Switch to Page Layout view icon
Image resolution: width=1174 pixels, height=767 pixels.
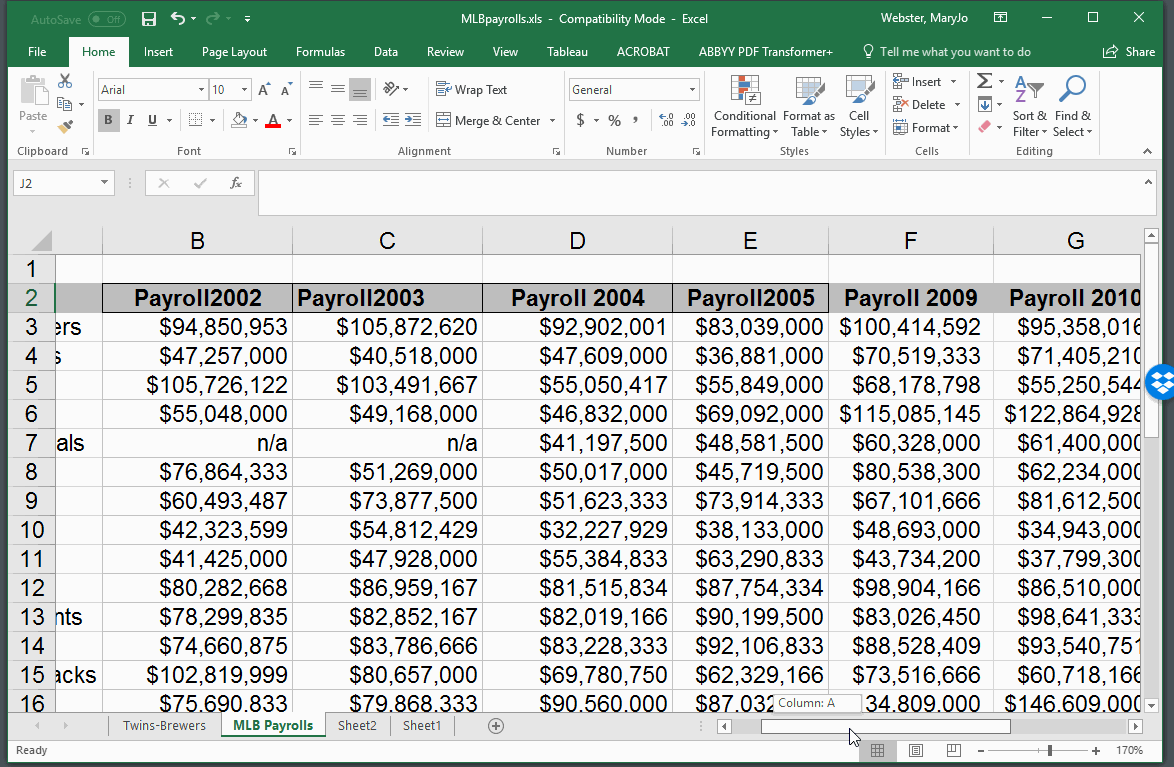pyautogui.click(x=916, y=751)
